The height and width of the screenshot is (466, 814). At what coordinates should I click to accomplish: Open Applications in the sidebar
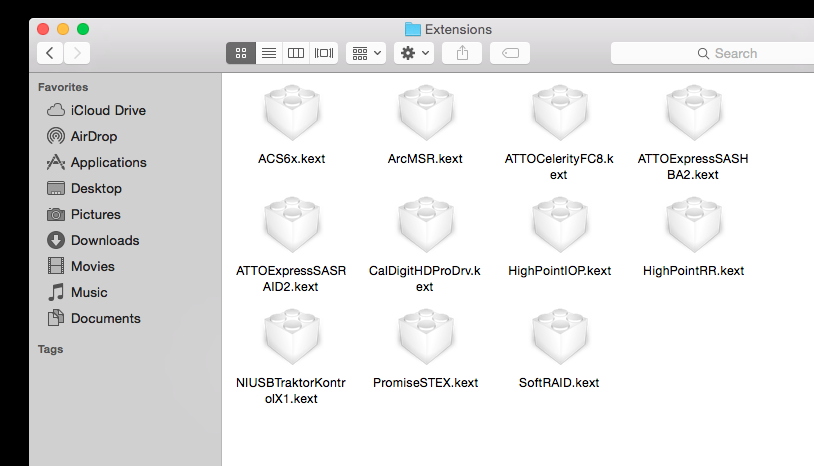click(97, 162)
